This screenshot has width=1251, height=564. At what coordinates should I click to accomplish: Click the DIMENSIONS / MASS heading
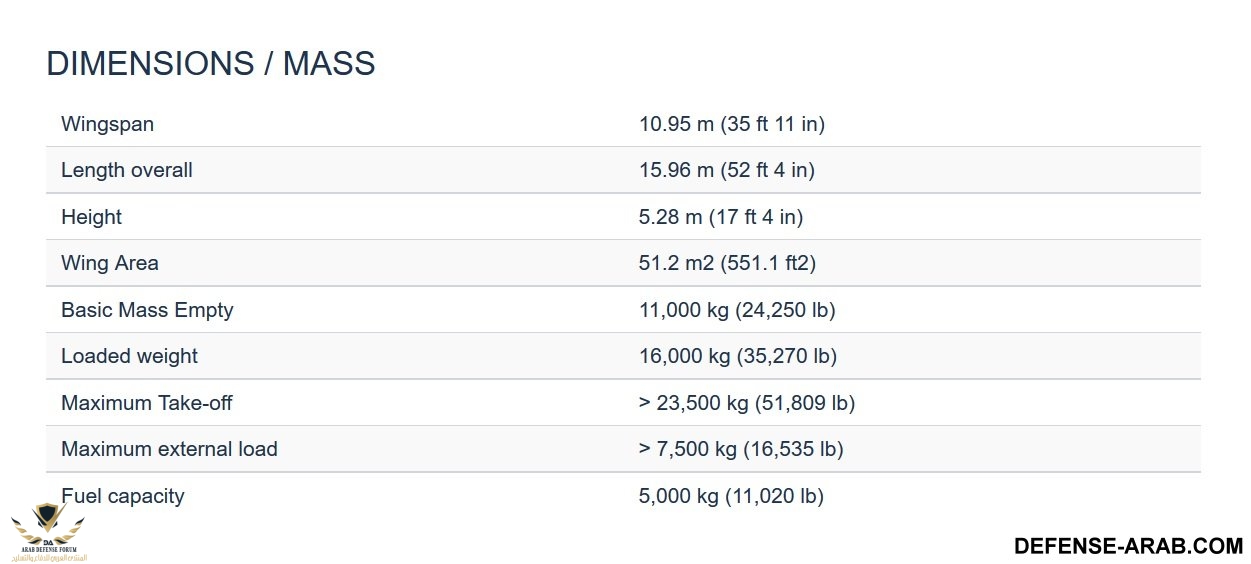coord(211,64)
